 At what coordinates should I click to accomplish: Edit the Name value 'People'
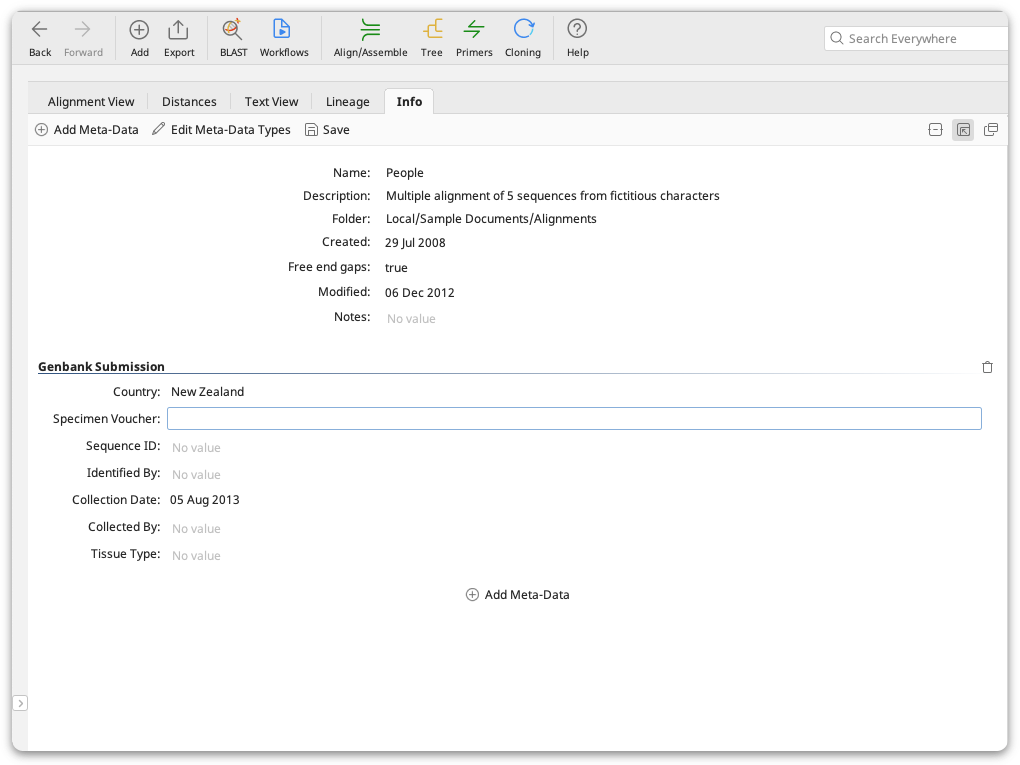(405, 172)
